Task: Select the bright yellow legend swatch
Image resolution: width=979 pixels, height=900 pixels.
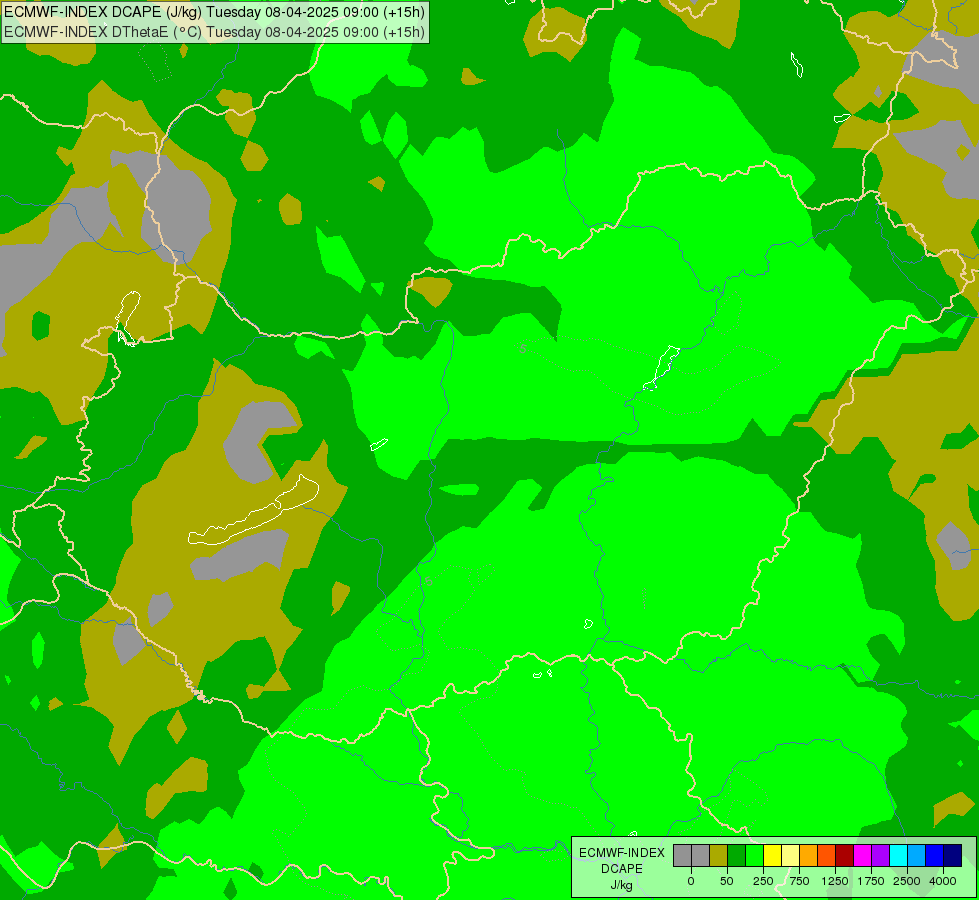Action: [772, 856]
